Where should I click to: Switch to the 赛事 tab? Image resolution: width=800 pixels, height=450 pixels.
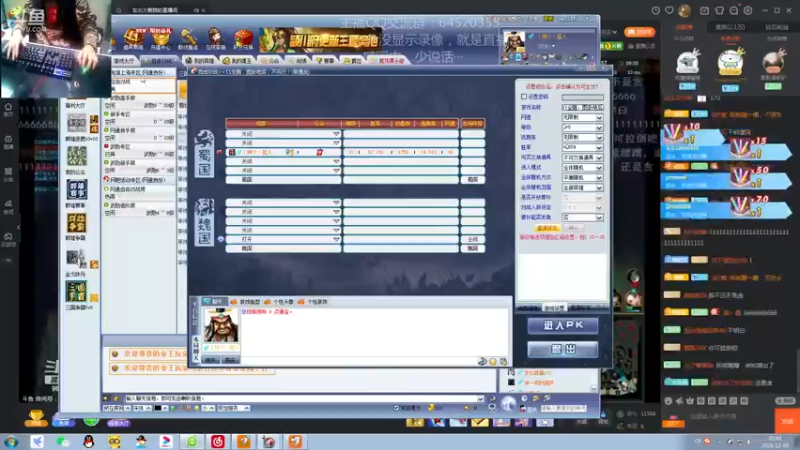point(326,61)
